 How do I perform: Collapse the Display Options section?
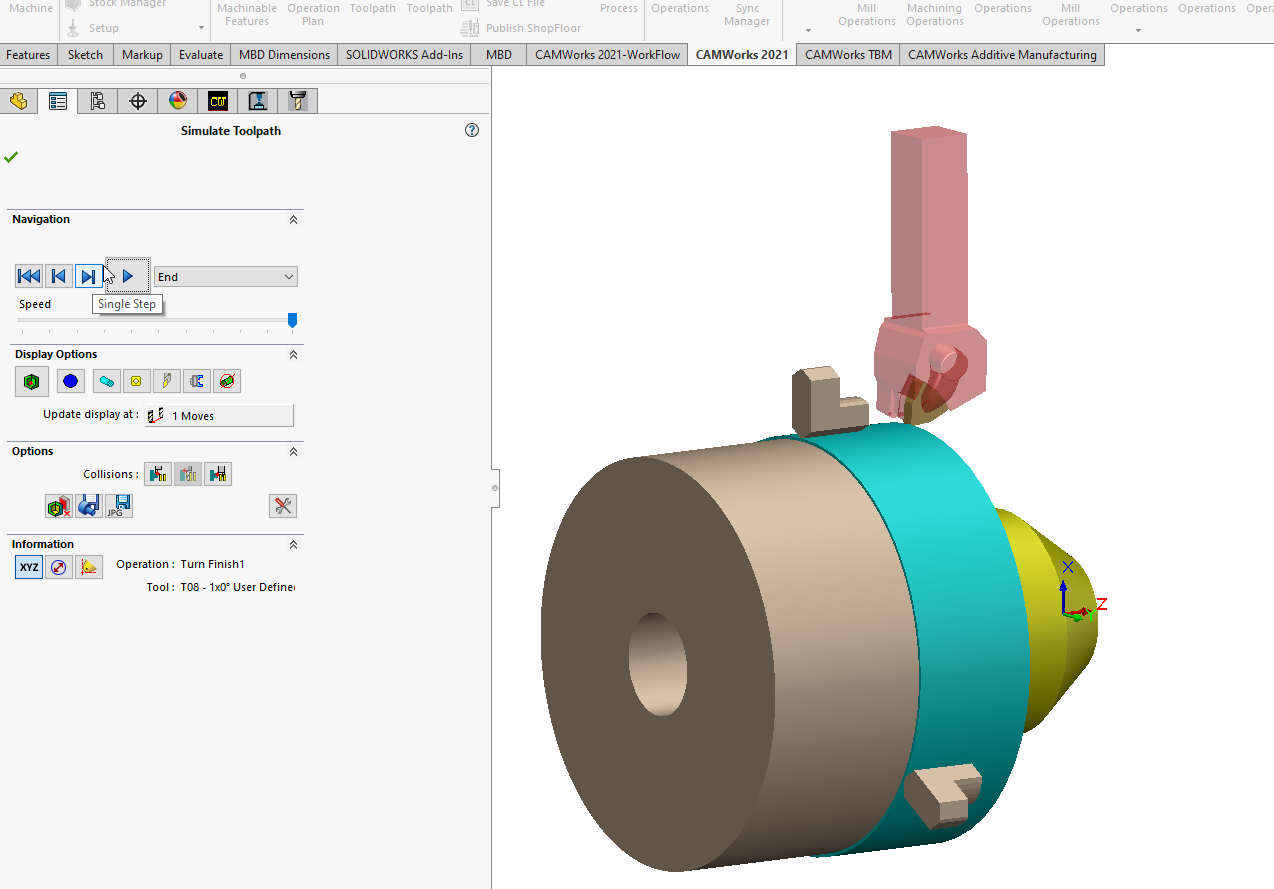[x=293, y=354]
